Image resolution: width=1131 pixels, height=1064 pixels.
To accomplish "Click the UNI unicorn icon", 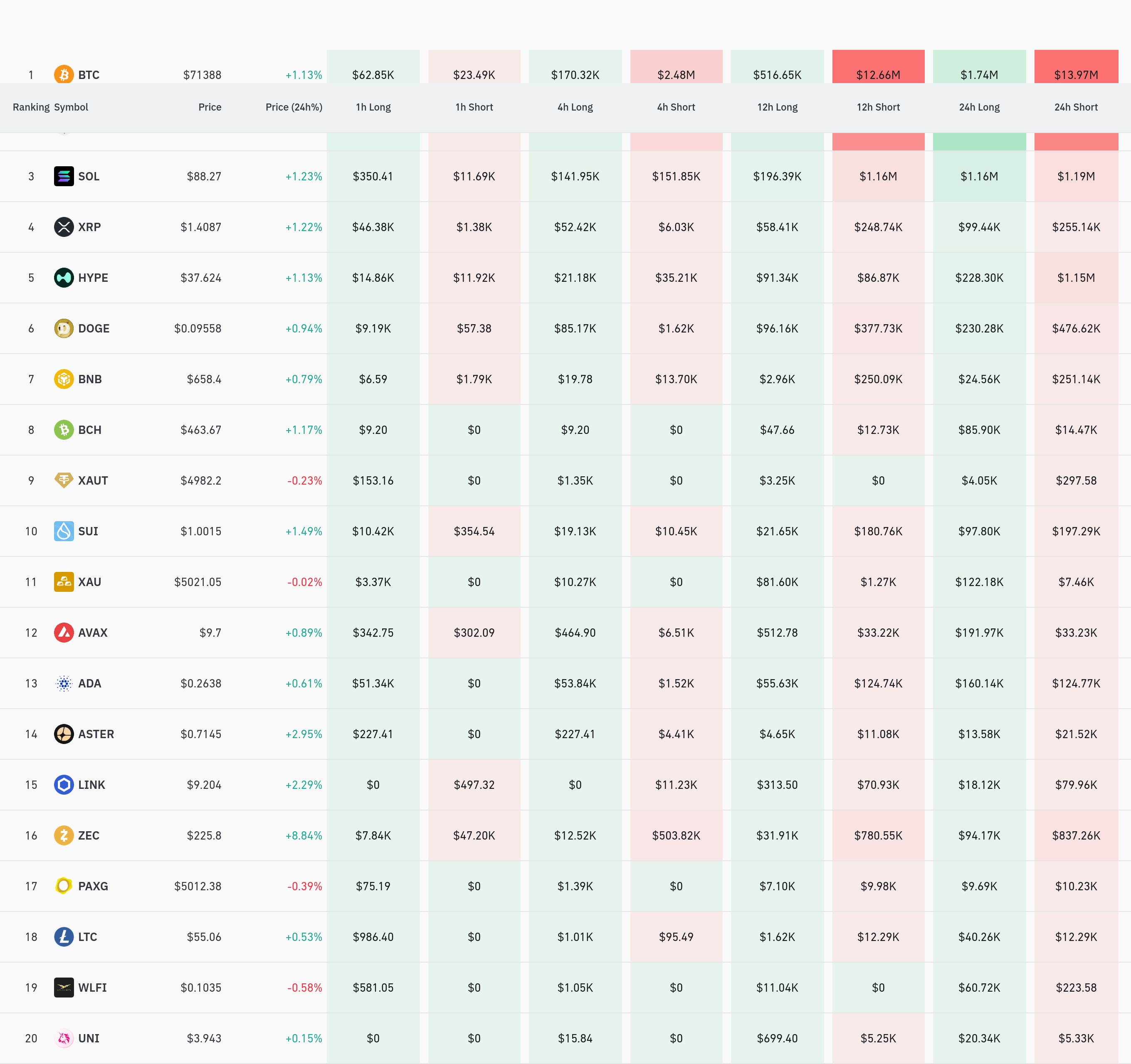I will point(64,1038).
